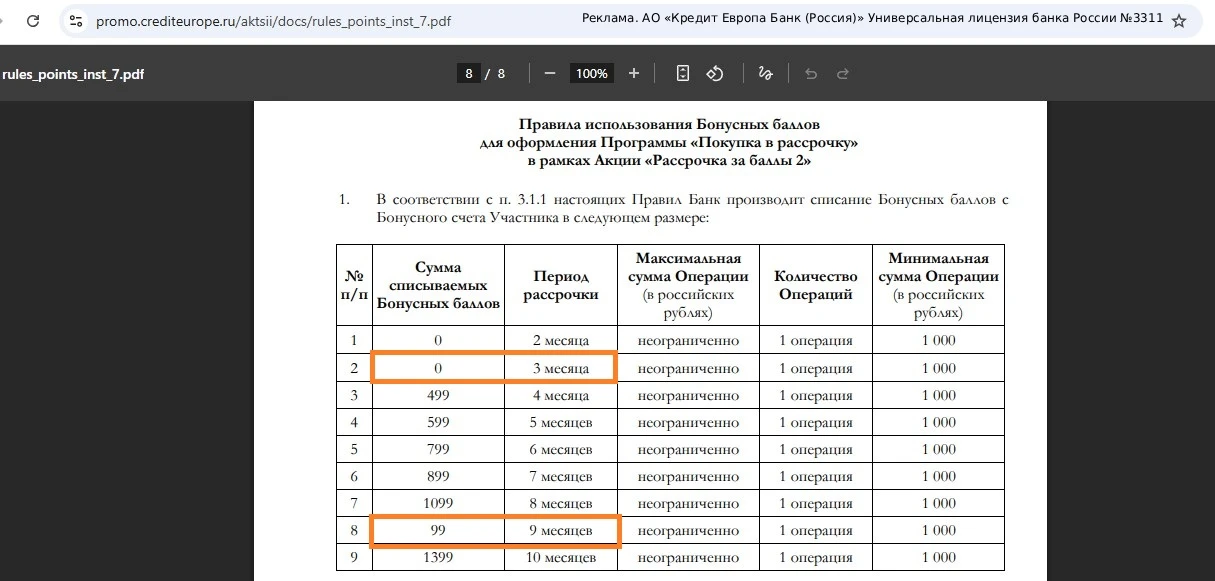Image resolution: width=1215 pixels, height=581 pixels.
Task: Click the Кредит Европа Банк advertisement text
Action: point(872,21)
